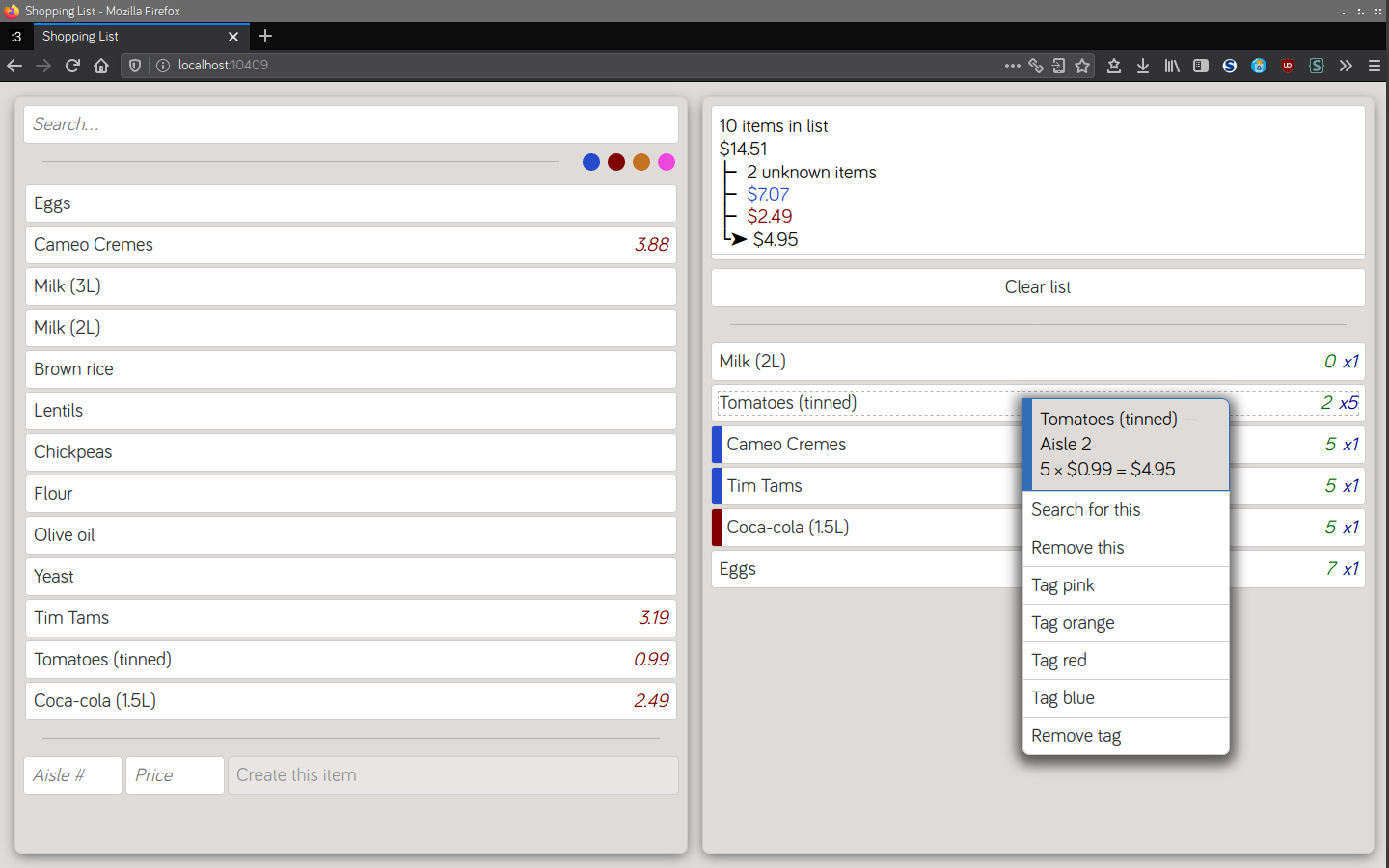This screenshot has width=1389, height=868.
Task: Open the Library icon in the toolbar
Action: pos(1172,66)
